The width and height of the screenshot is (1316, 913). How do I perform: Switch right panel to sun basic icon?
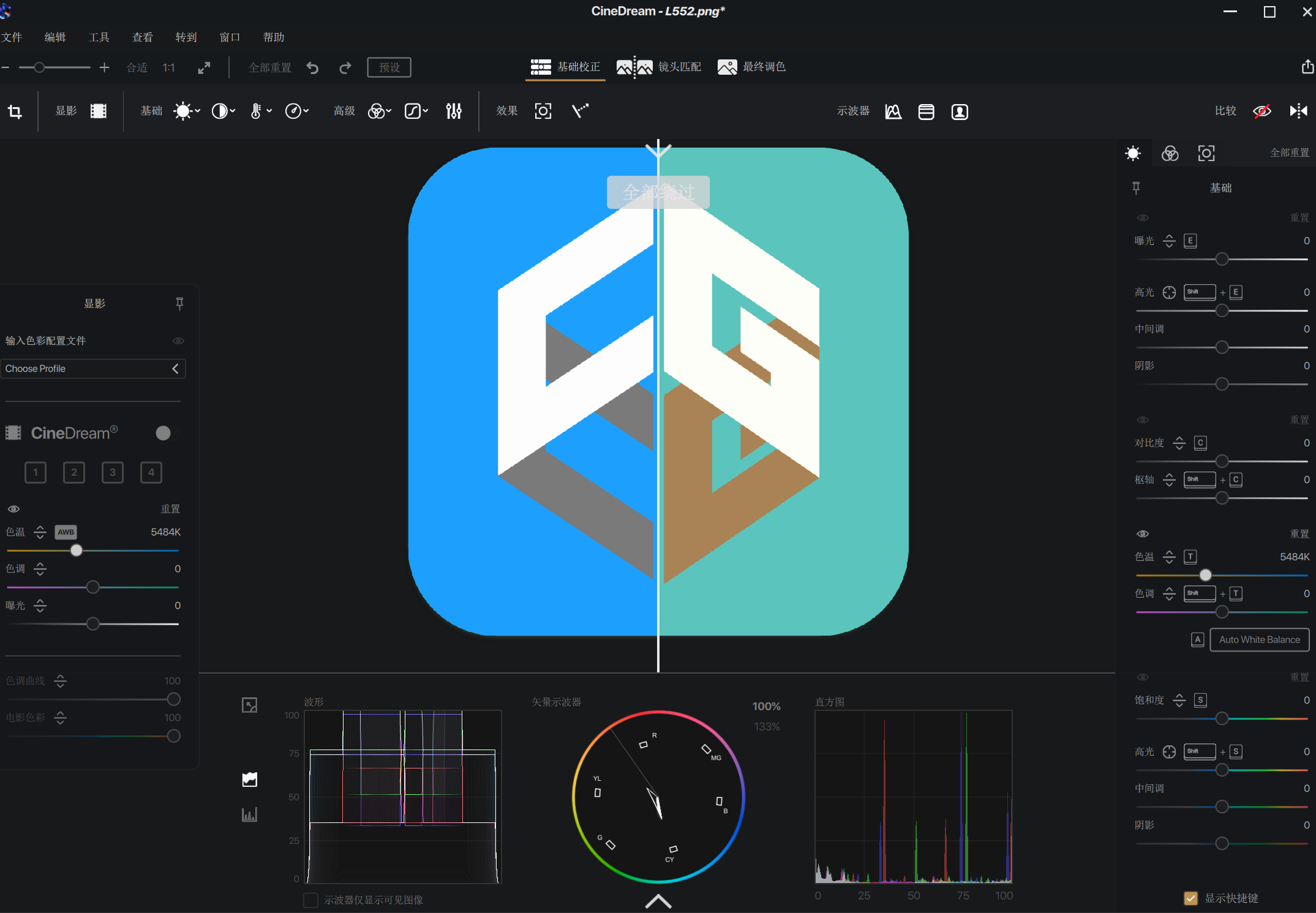pos(1133,153)
